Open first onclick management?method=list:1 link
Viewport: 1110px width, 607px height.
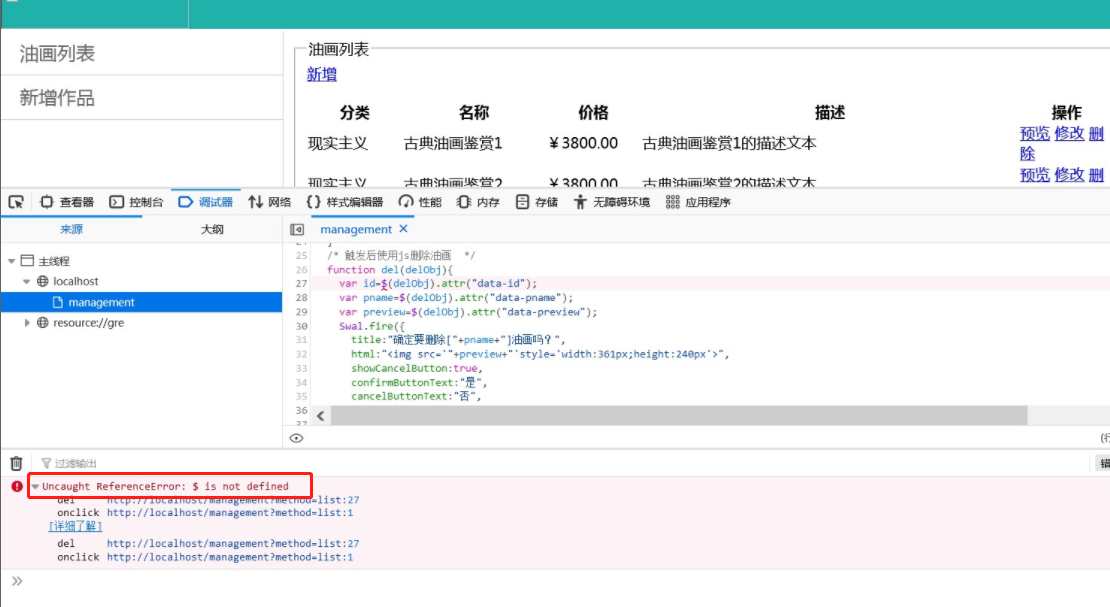pos(230,513)
